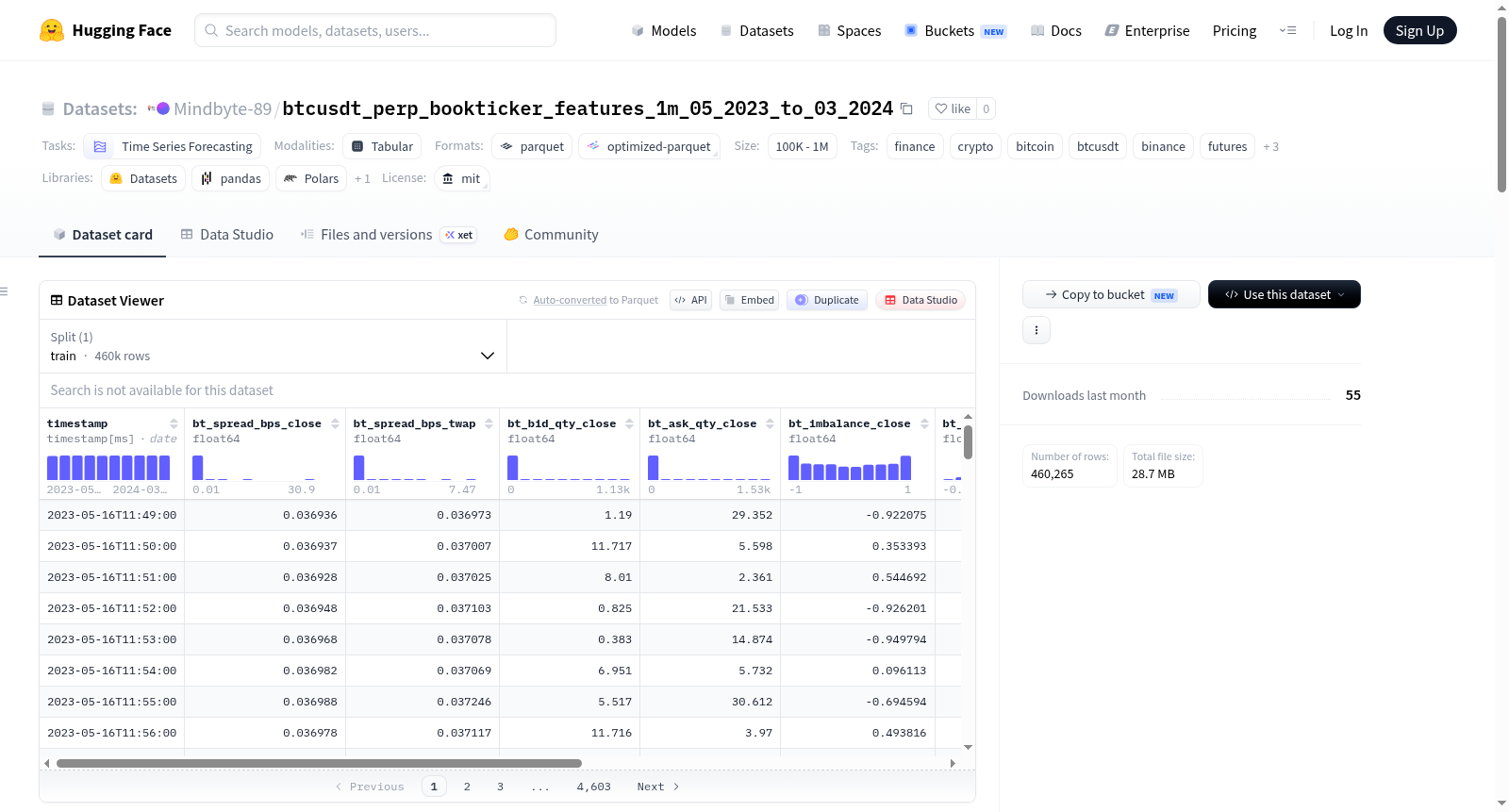Open the Datasets library tag

143,178
